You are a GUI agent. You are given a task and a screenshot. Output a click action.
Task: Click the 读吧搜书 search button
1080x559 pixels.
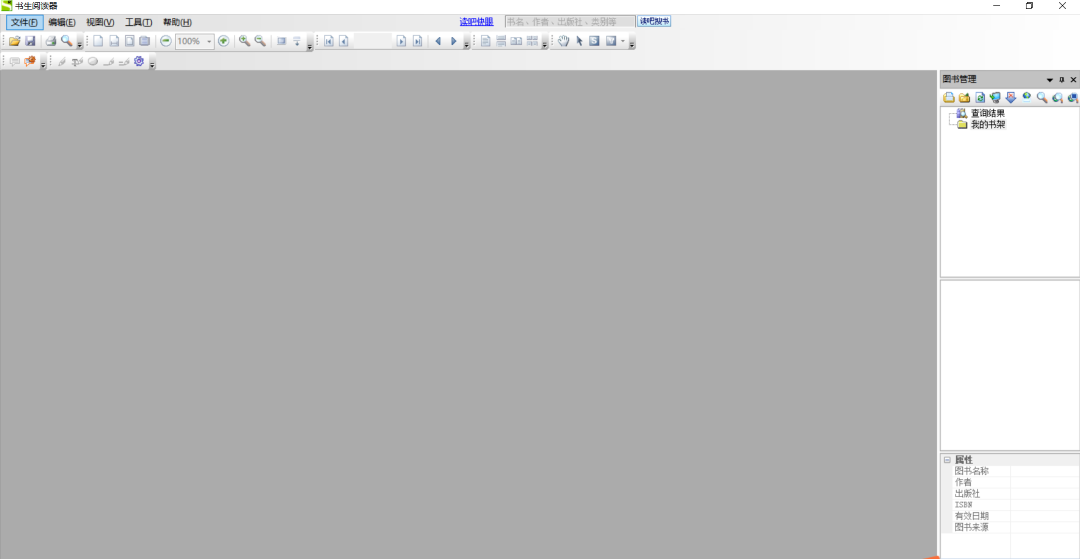tap(654, 21)
